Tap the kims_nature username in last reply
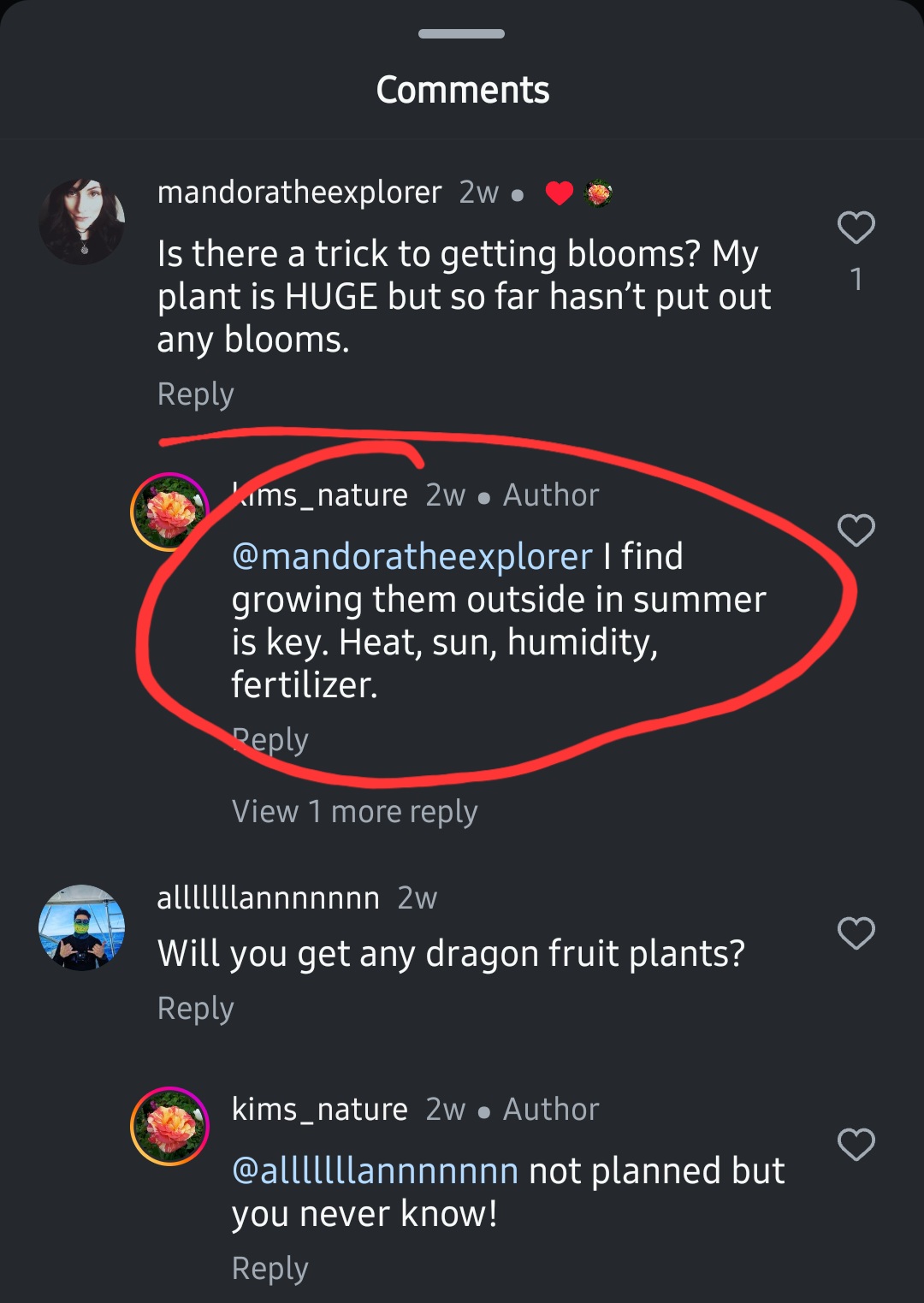924x1303 pixels. point(319,1110)
